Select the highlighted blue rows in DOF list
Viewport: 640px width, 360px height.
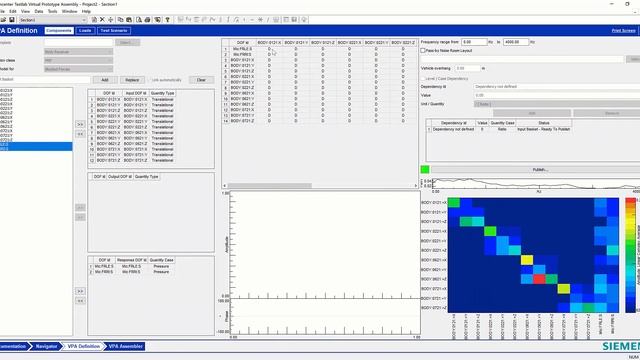[x=36, y=147]
